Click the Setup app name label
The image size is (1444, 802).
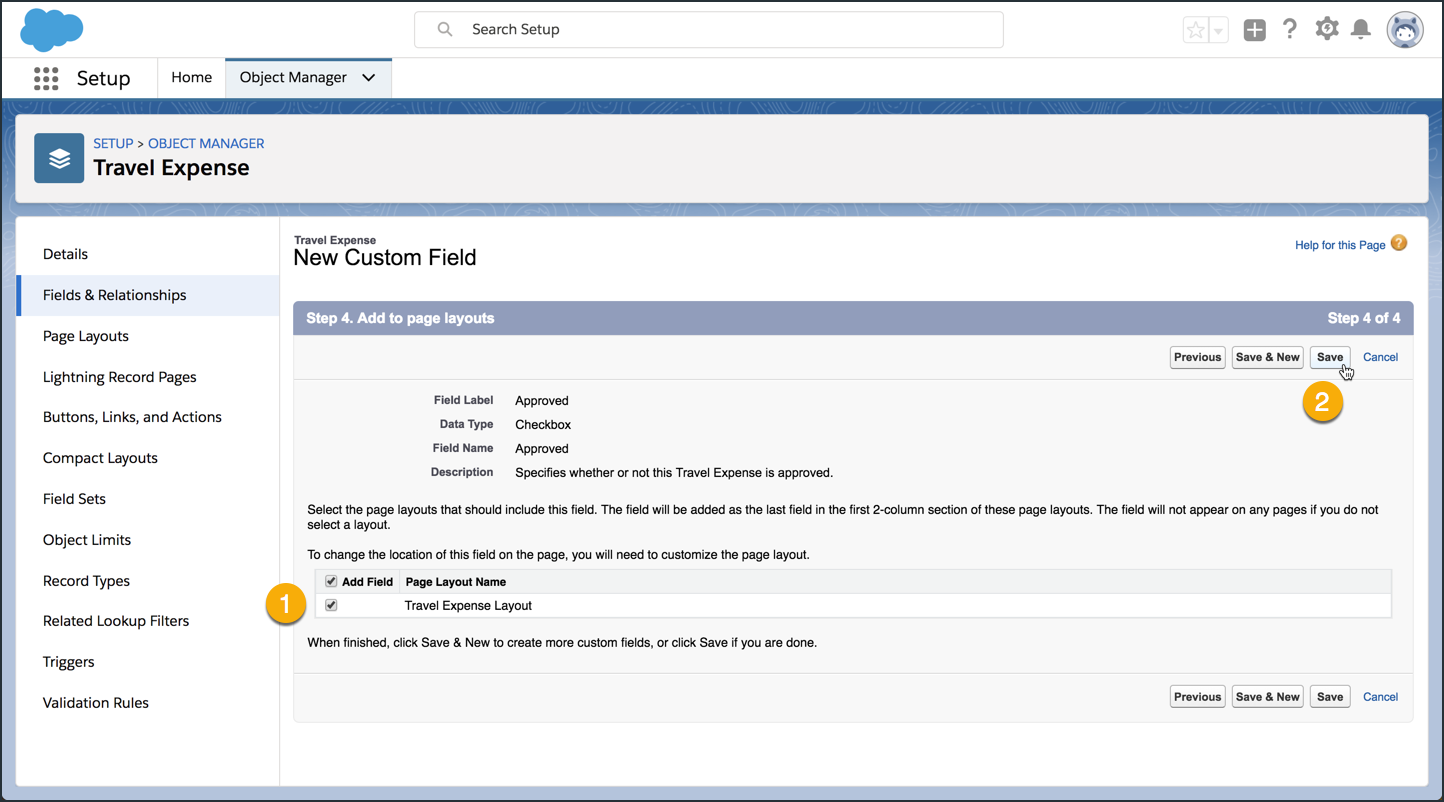click(x=104, y=78)
